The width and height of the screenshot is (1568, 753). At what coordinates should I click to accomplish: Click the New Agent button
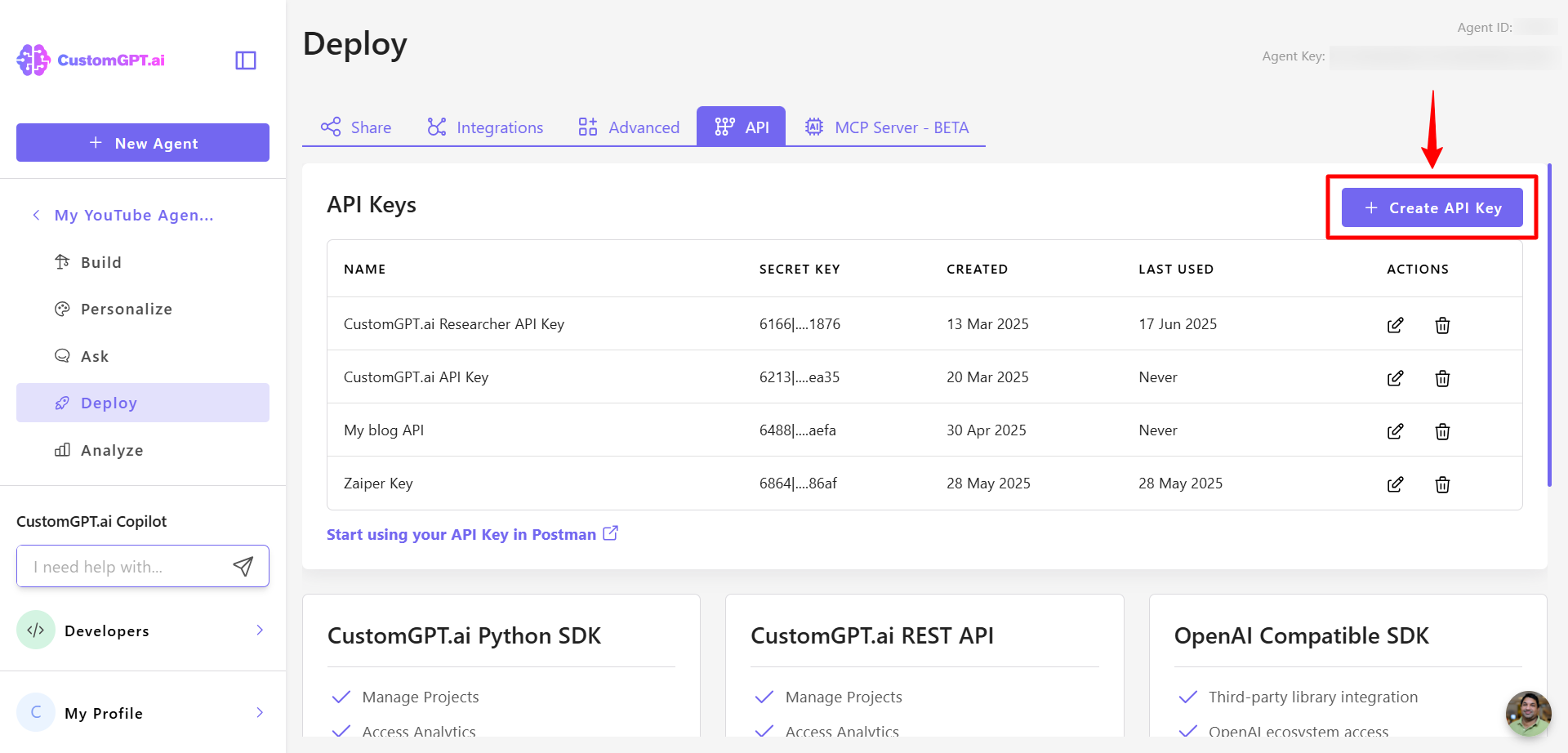143,143
